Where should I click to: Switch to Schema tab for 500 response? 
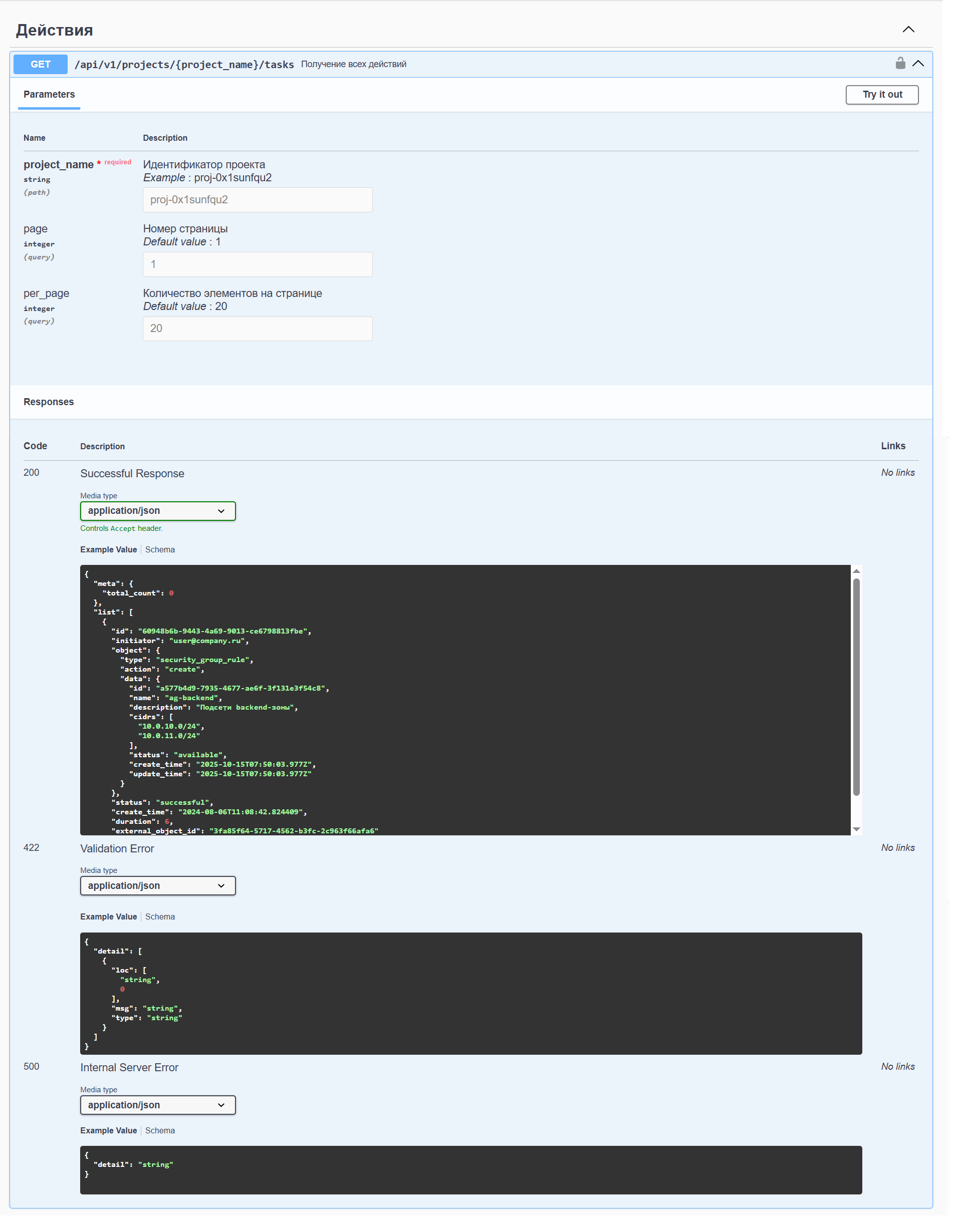(x=160, y=1130)
